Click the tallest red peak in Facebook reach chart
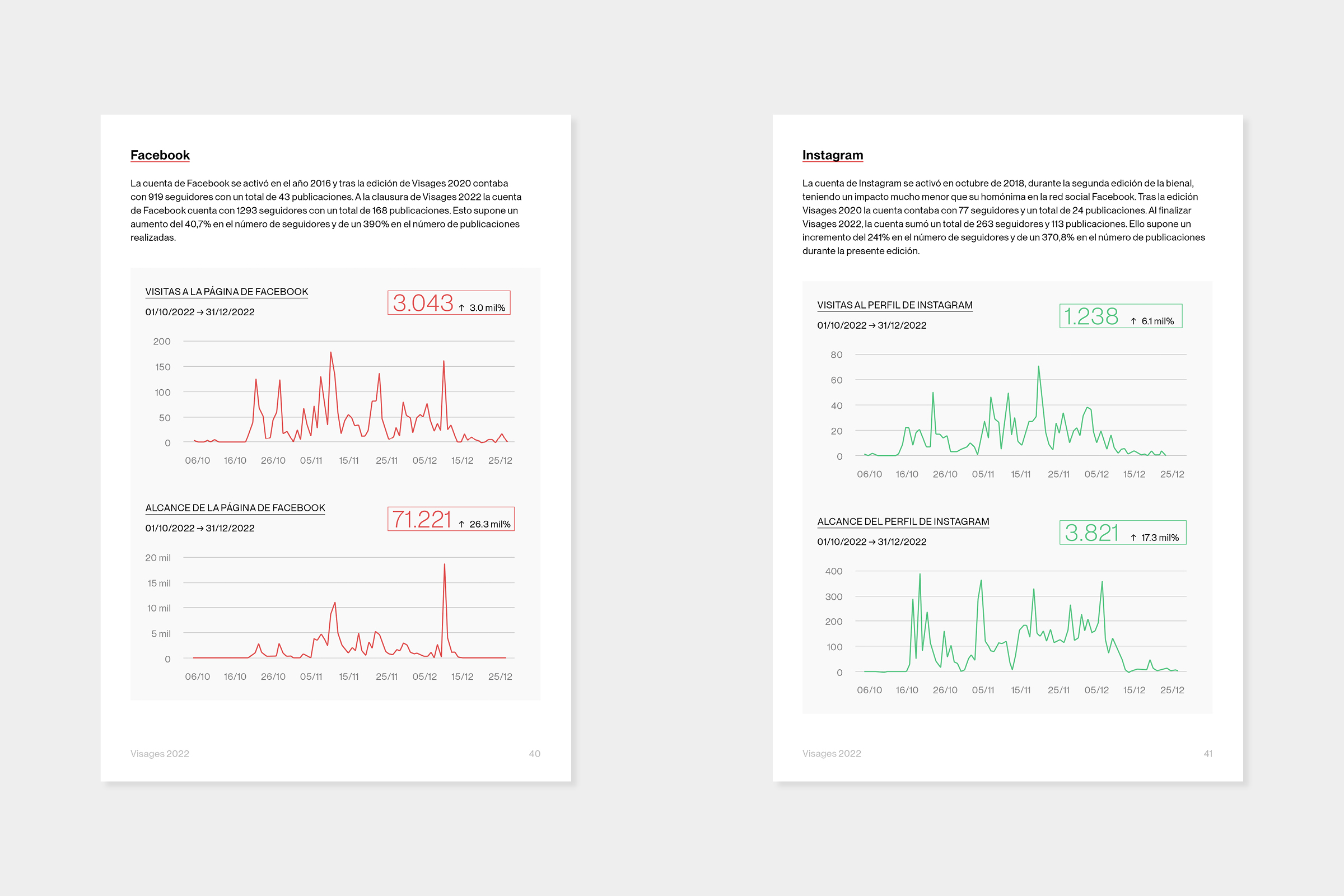Image resolution: width=1344 pixels, height=896 pixels. (445, 566)
